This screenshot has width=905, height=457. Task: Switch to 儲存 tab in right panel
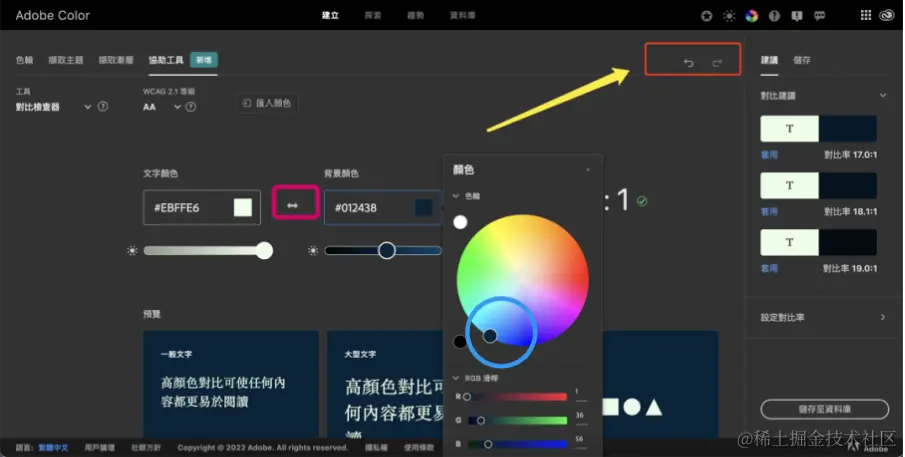pyautogui.click(x=802, y=60)
